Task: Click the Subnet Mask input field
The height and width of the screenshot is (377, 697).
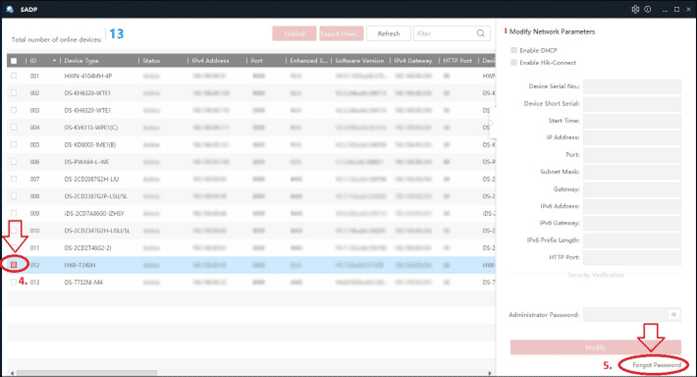Action: [x=632, y=172]
